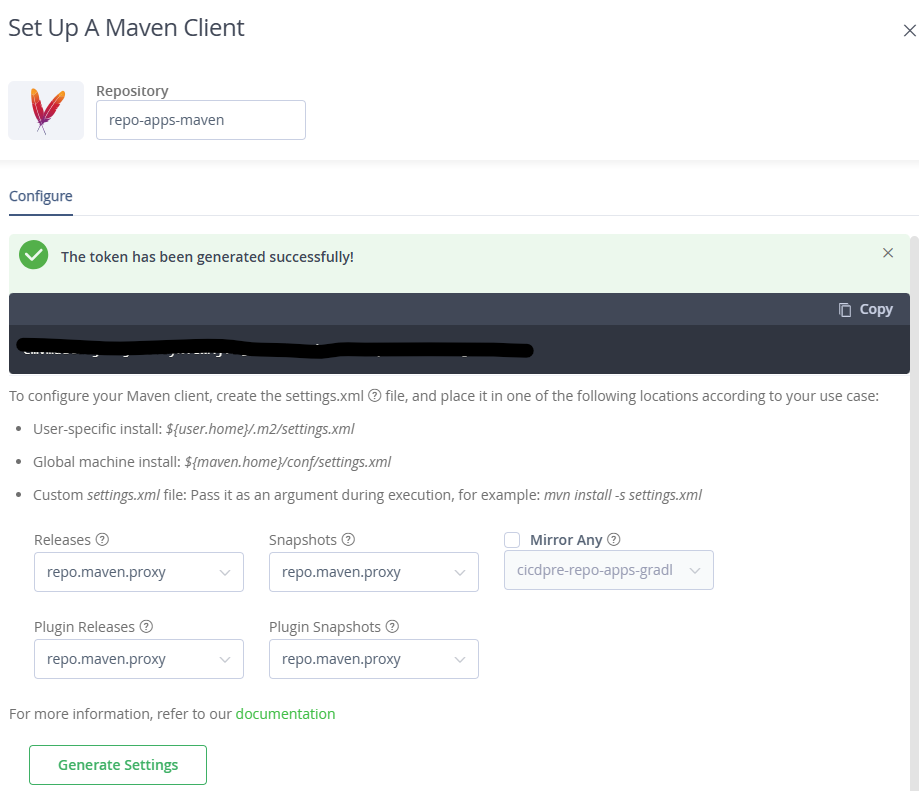The width and height of the screenshot is (919, 791).
Task: Open the Plugin Releases dropdown
Action: pyautogui.click(x=139, y=659)
